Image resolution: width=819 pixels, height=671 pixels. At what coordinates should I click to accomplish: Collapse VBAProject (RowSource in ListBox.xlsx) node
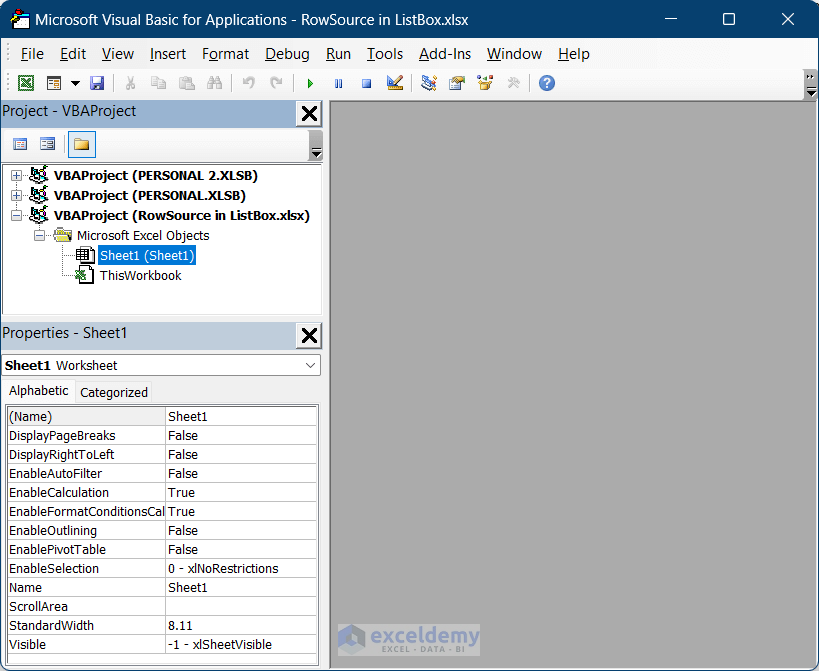click(x=16, y=215)
